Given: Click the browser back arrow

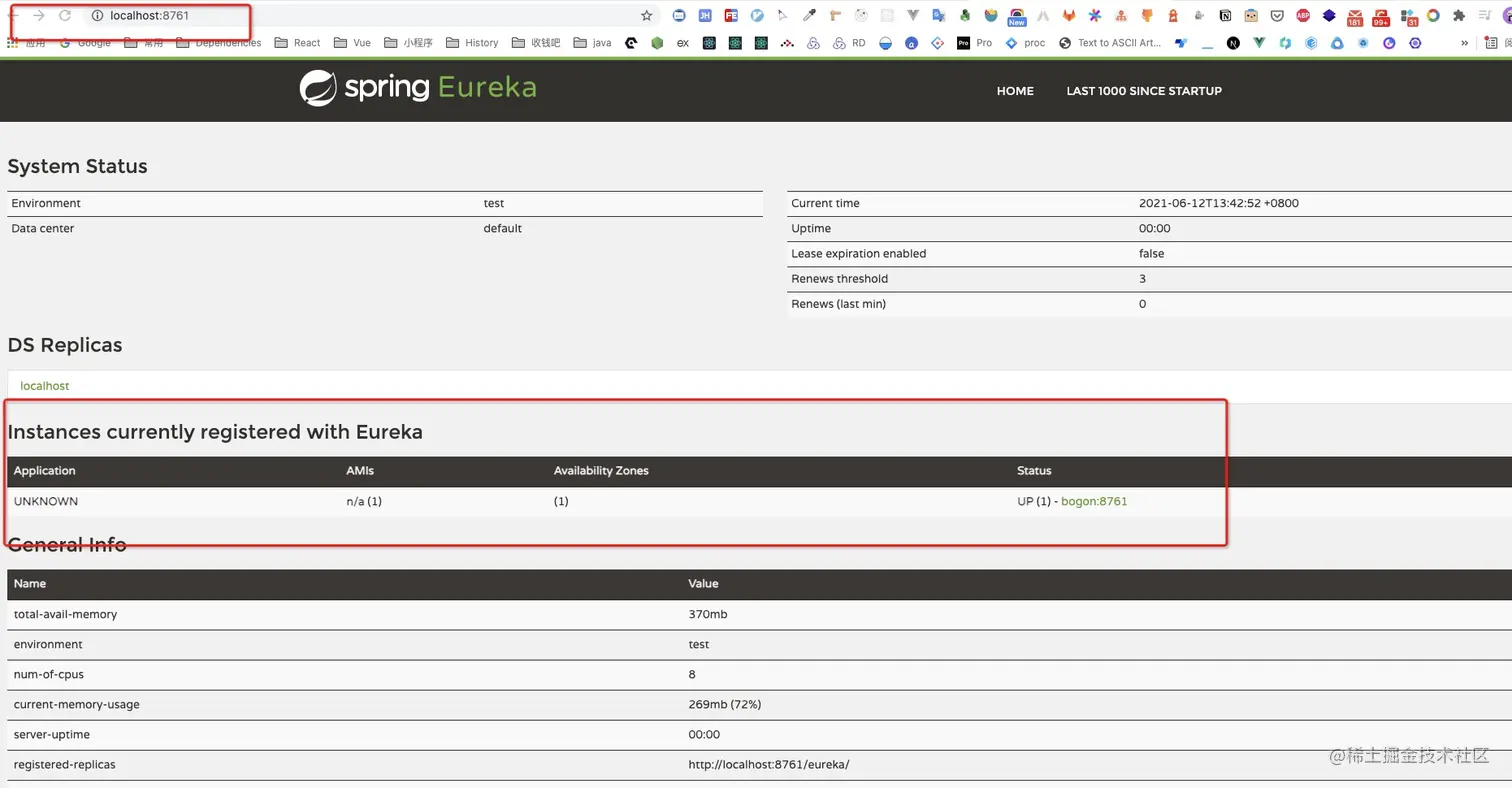Looking at the screenshot, I should 14,15.
